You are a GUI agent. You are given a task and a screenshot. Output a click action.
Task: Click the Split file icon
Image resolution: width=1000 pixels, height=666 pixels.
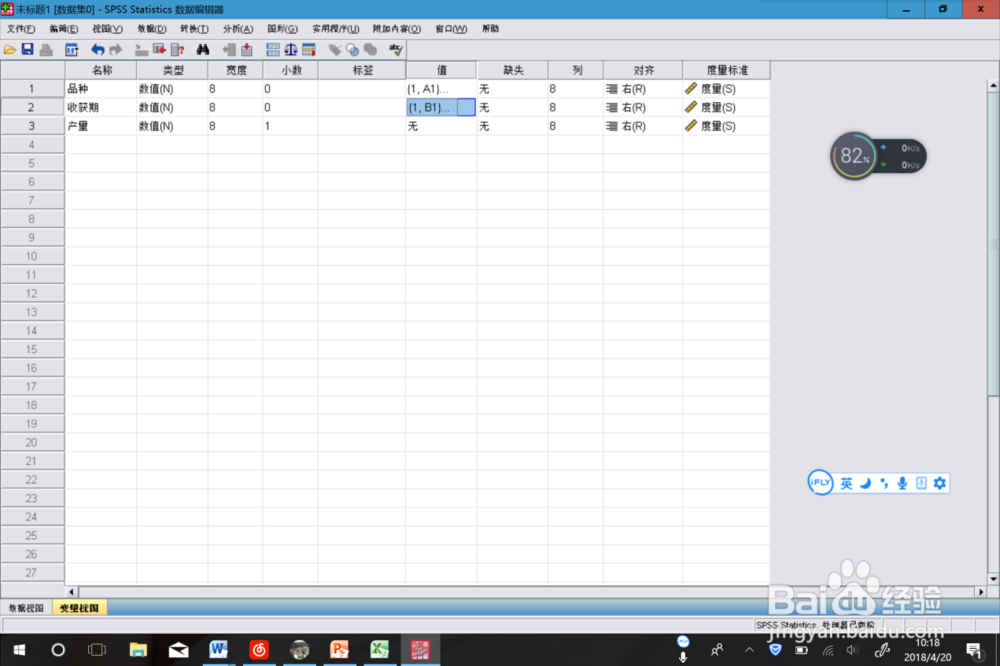pyautogui.click(x=273, y=50)
